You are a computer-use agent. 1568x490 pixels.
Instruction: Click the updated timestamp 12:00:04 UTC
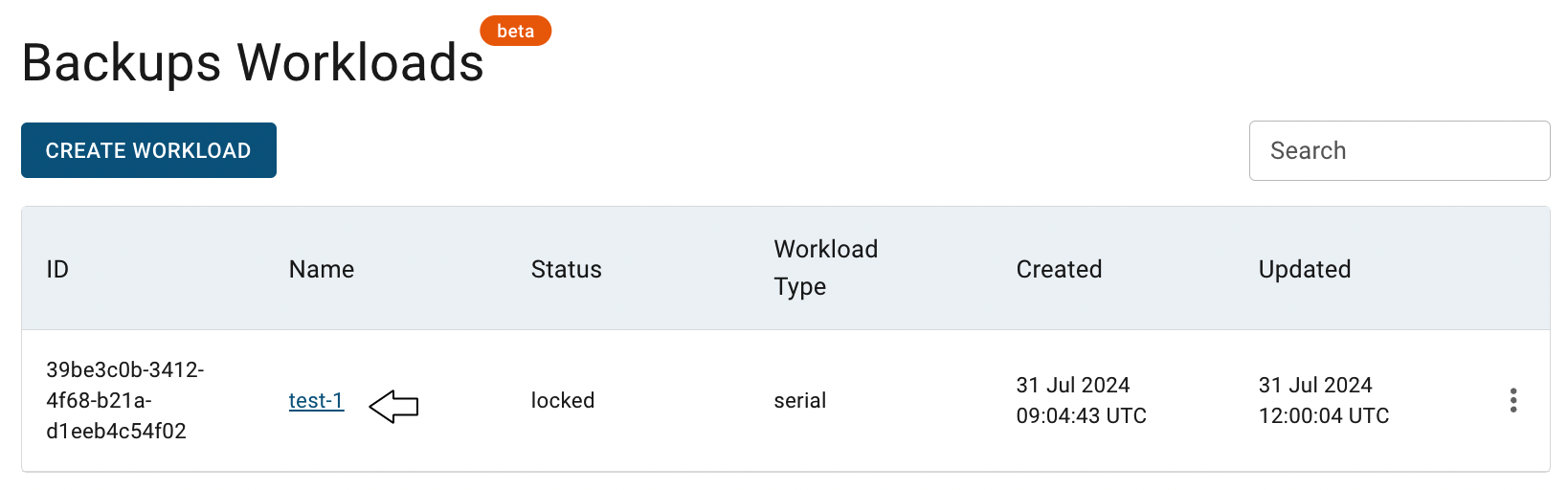pos(1324,415)
